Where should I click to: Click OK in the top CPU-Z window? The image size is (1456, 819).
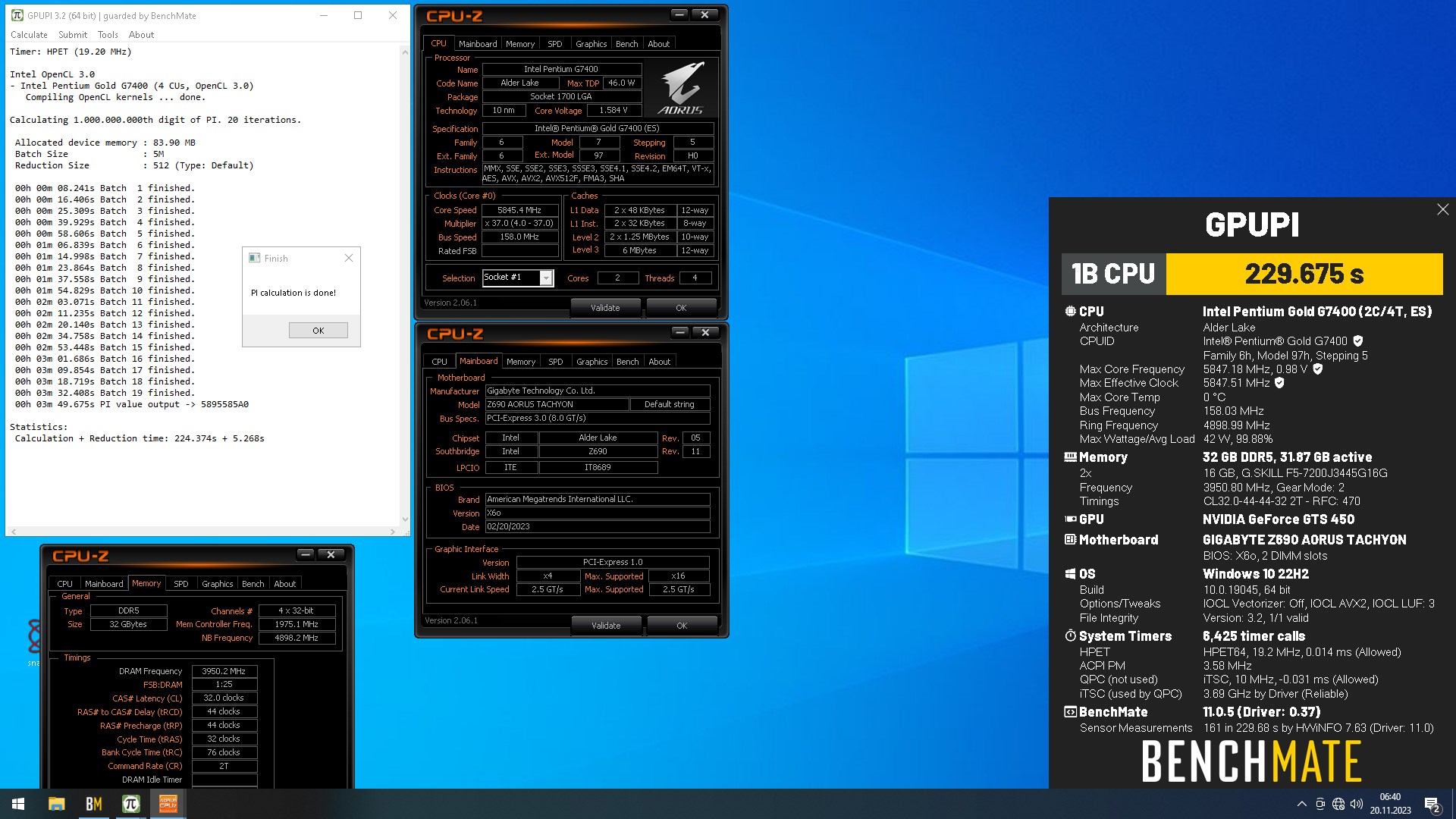[x=681, y=308]
